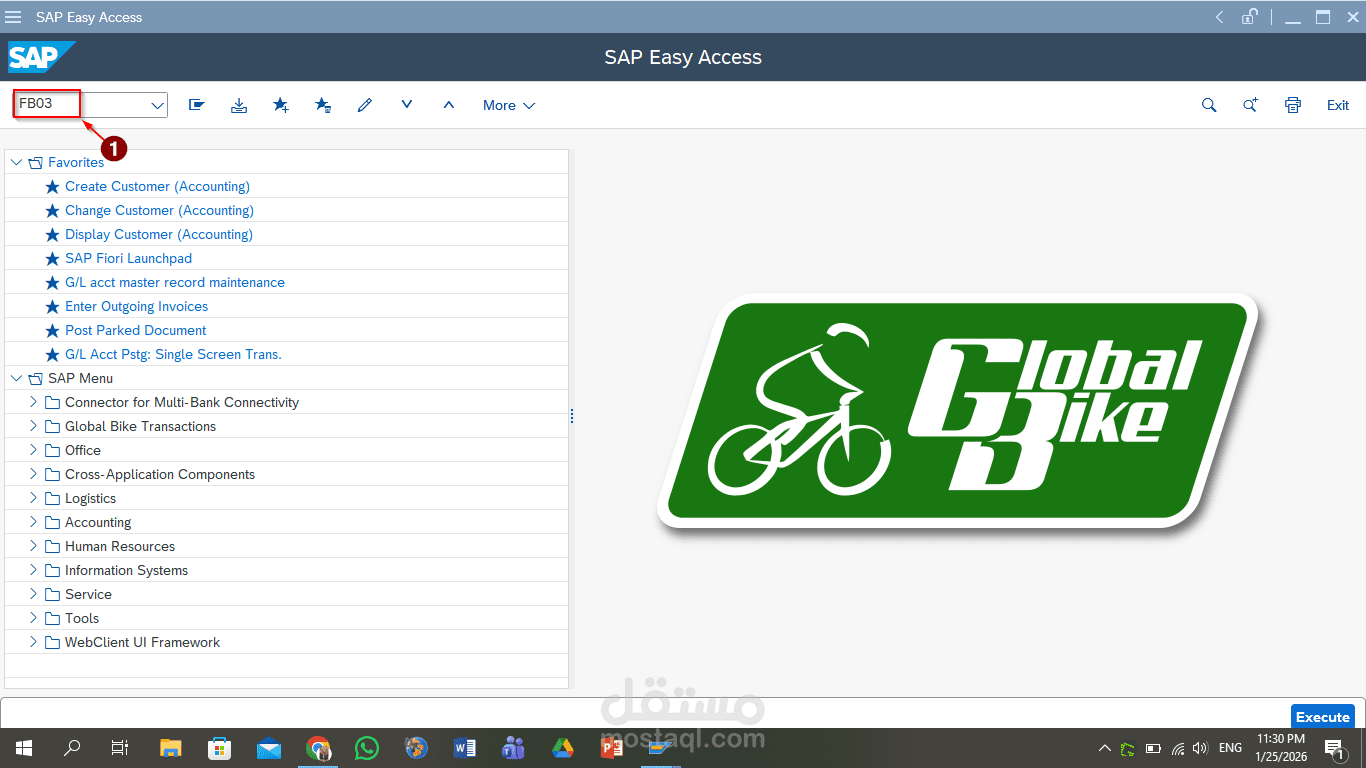The image size is (1366, 768).
Task: Open G/L Acct Pstg: Single Screen Trans.
Action: 173,354
